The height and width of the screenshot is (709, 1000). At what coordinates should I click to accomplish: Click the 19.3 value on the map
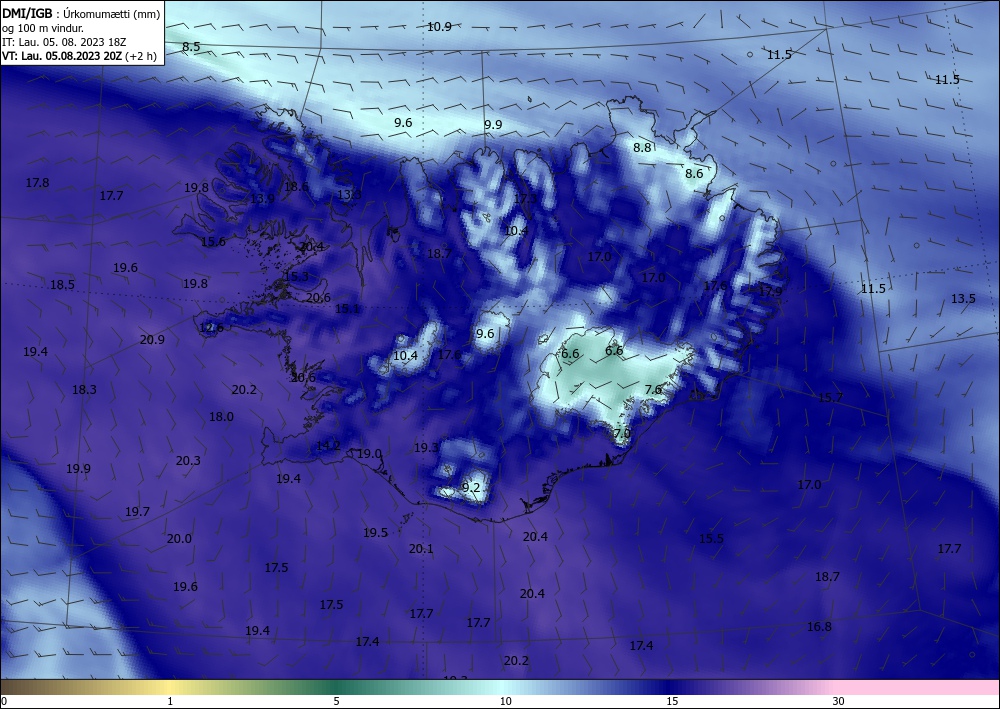[426, 448]
